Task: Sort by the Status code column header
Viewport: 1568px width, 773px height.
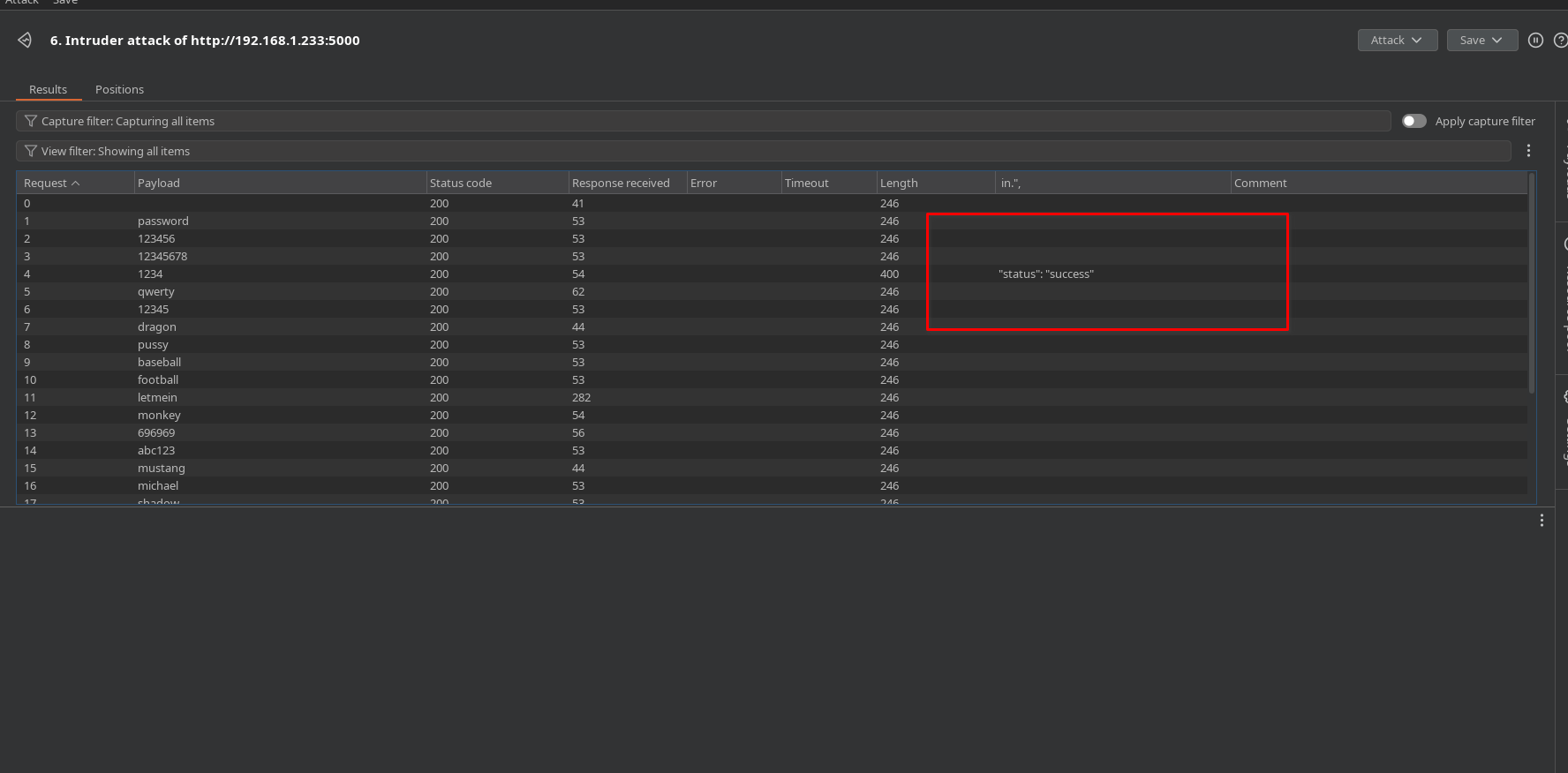Action: pos(461,183)
